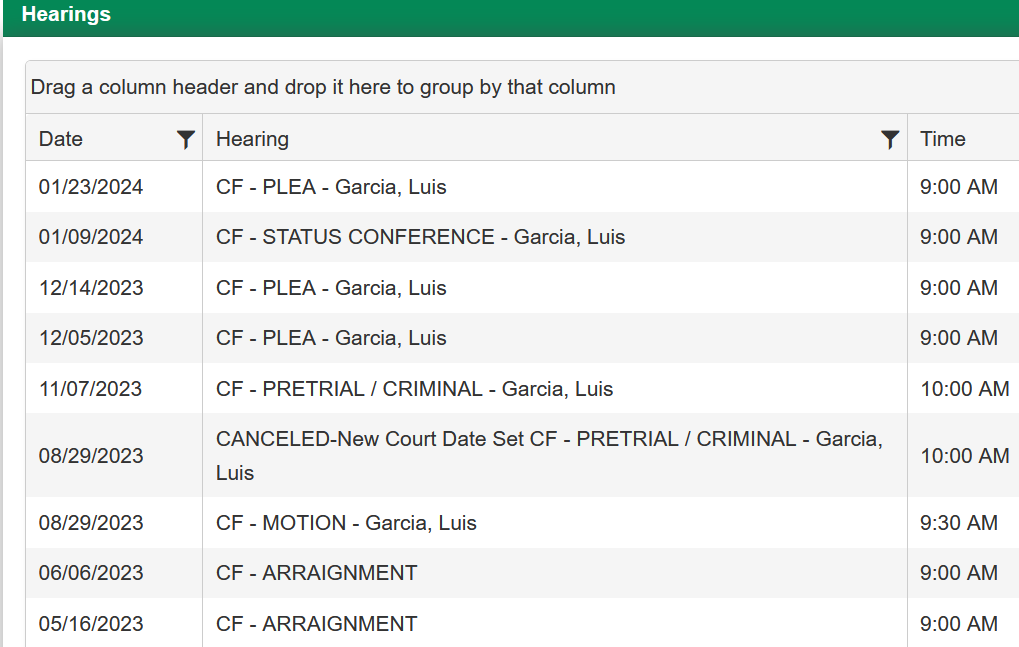Select the 05/16/2023 ARRAIGNMENT hearing

pos(316,624)
